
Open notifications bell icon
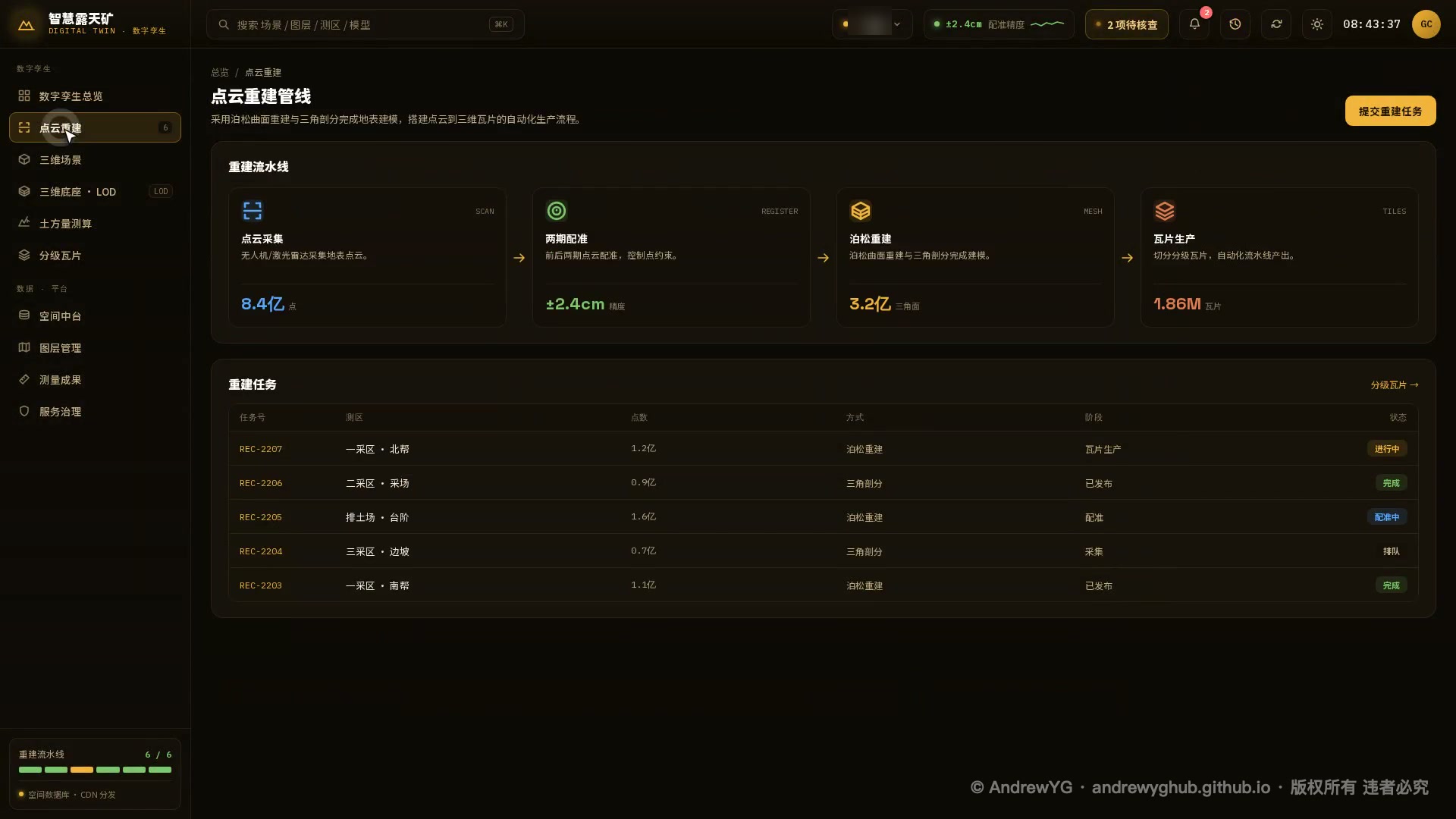1194,24
